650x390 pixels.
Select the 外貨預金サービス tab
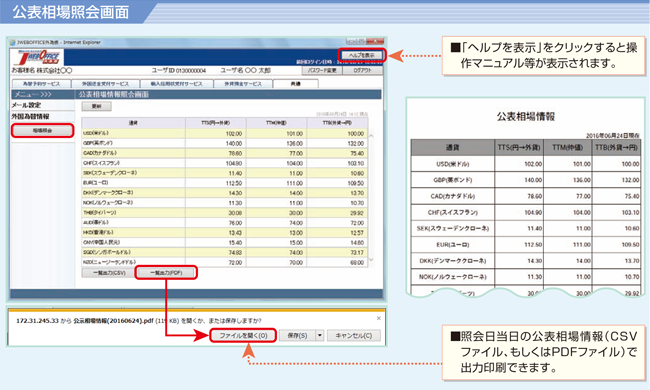point(243,84)
